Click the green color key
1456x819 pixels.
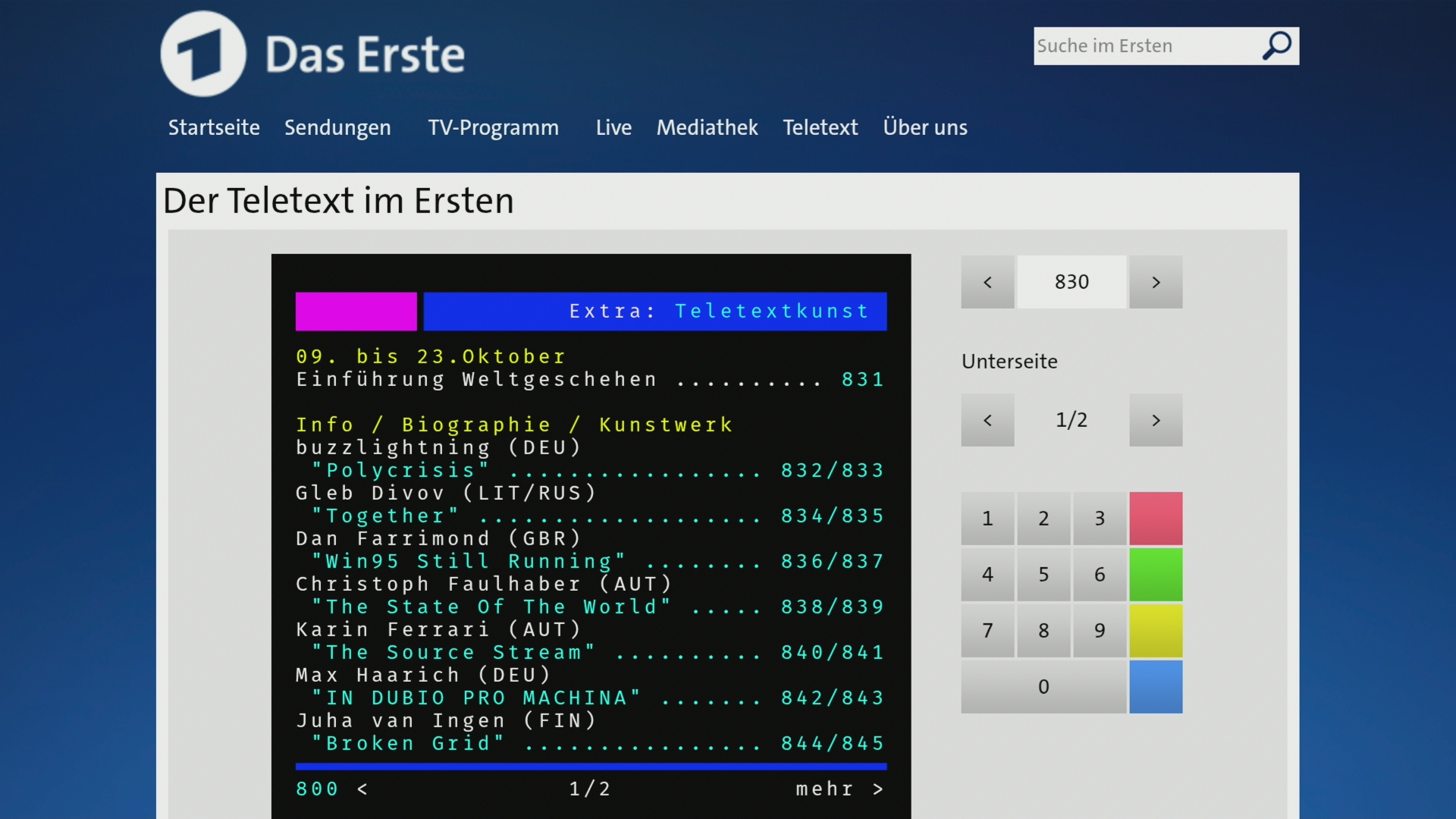(x=1156, y=575)
